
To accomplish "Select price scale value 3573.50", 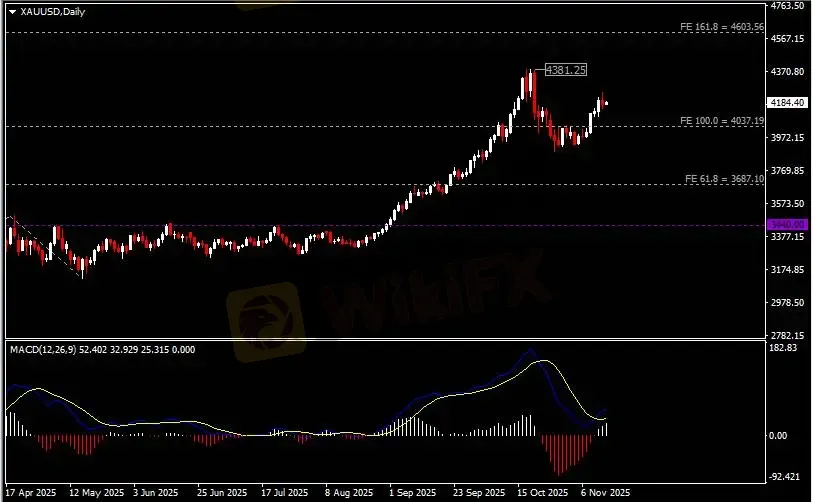I will click(787, 203).
